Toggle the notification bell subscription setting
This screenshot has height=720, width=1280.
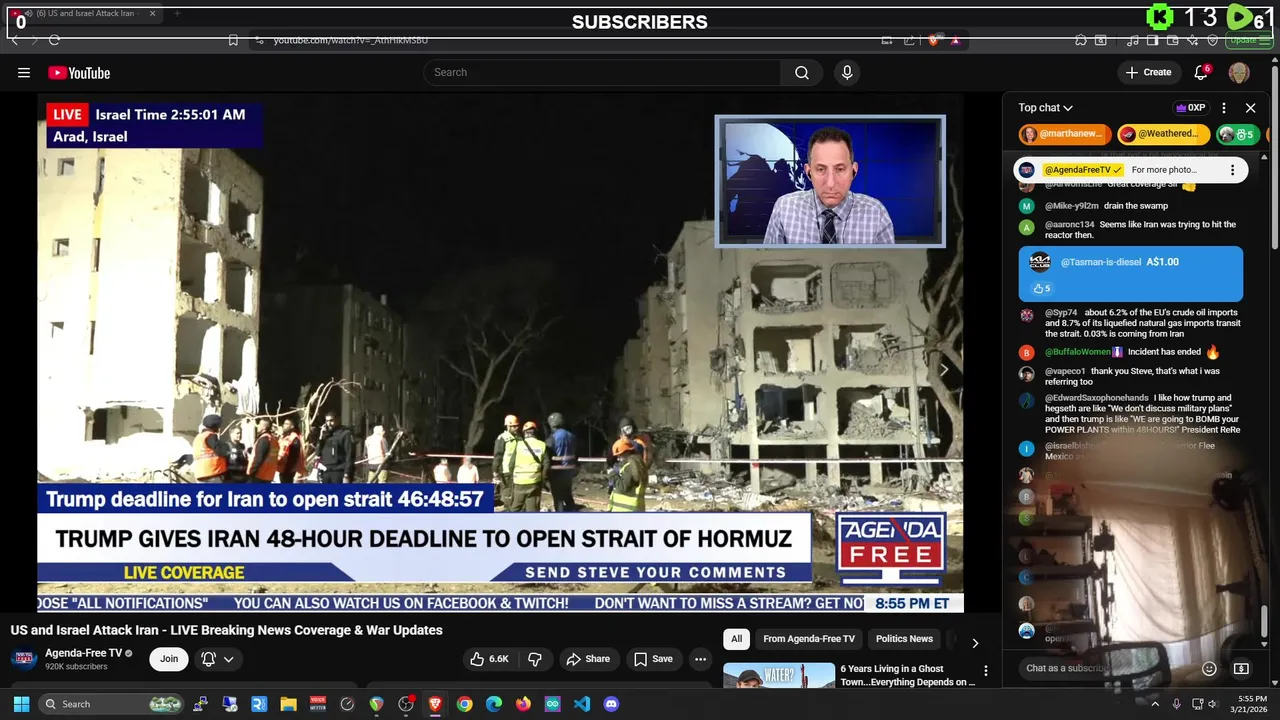pos(208,659)
